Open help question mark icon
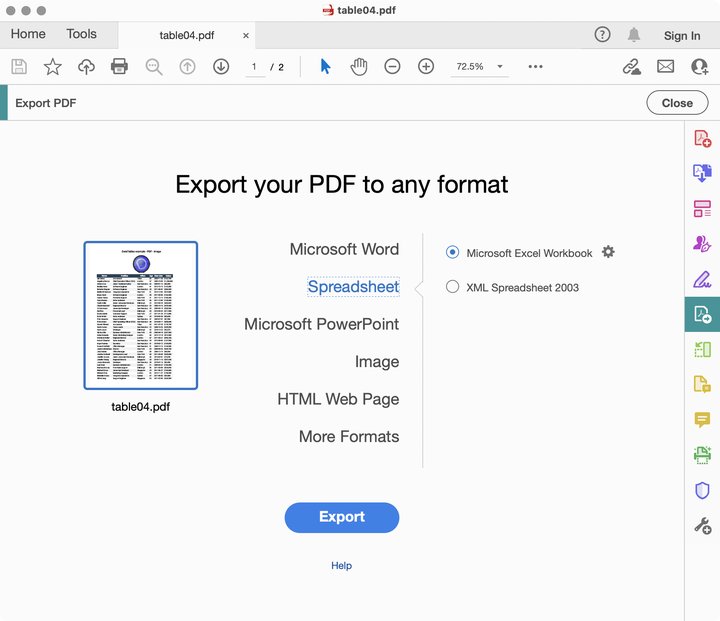Screen dimensions: 720x621 click(x=602, y=34)
